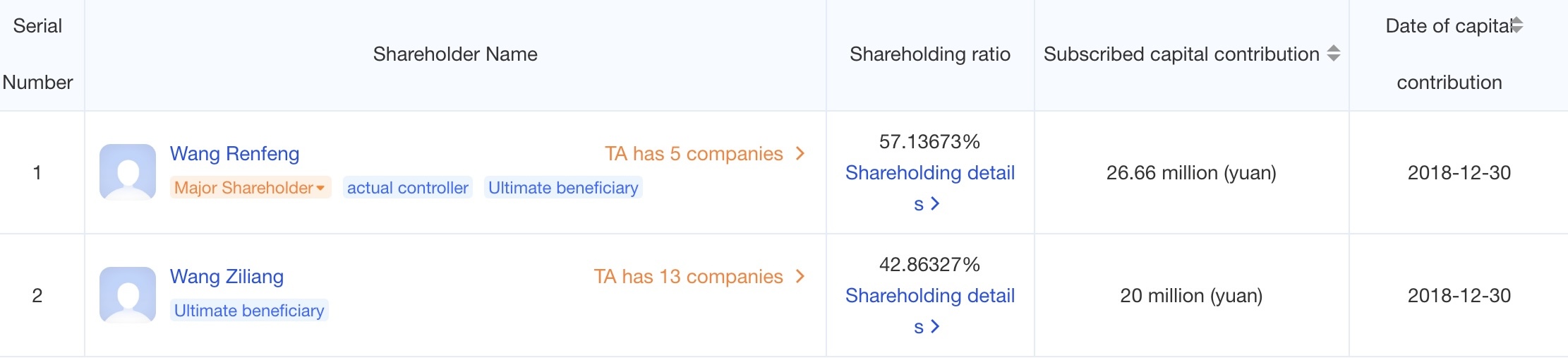This screenshot has width=1568, height=358.
Task: Click the 57.13673% shareholding value
Action: click(929, 142)
